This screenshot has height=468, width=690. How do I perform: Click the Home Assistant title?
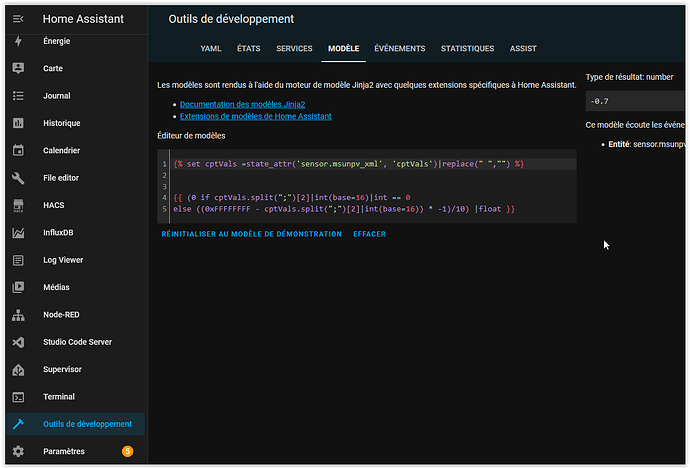(83, 19)
